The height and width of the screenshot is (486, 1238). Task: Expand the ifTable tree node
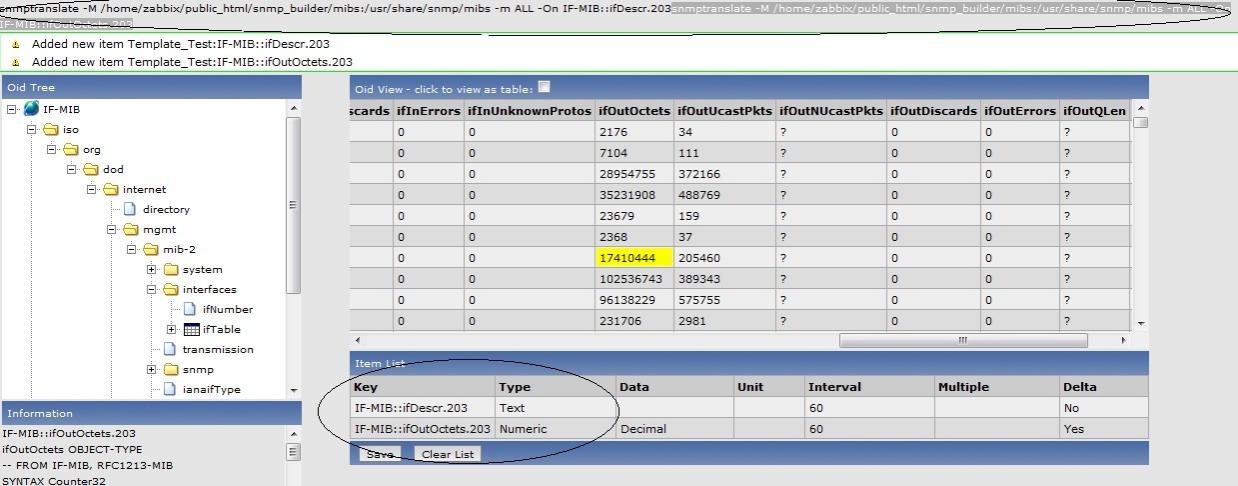point(172,329)
